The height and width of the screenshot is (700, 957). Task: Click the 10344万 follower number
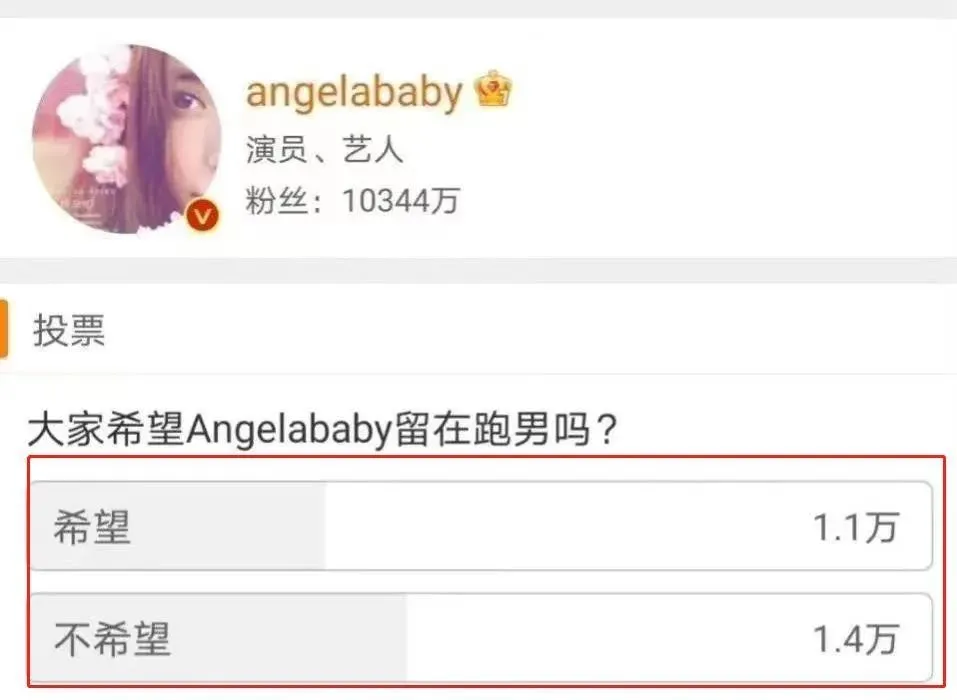(x=400, y=201)
